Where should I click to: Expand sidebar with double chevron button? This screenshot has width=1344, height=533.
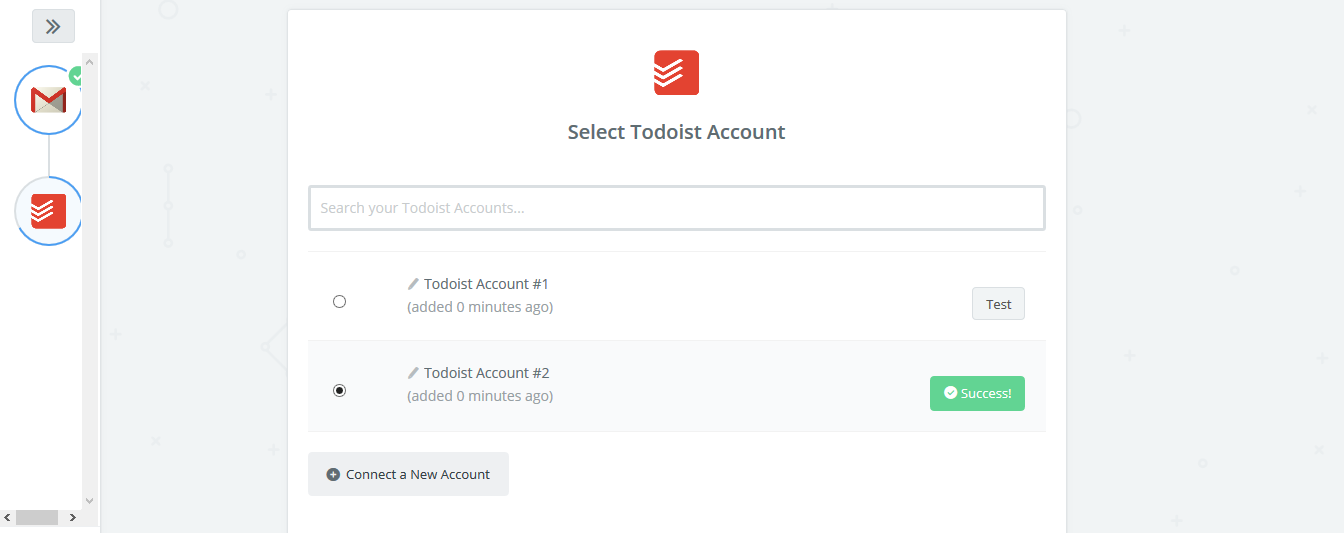tap(53, 26)
